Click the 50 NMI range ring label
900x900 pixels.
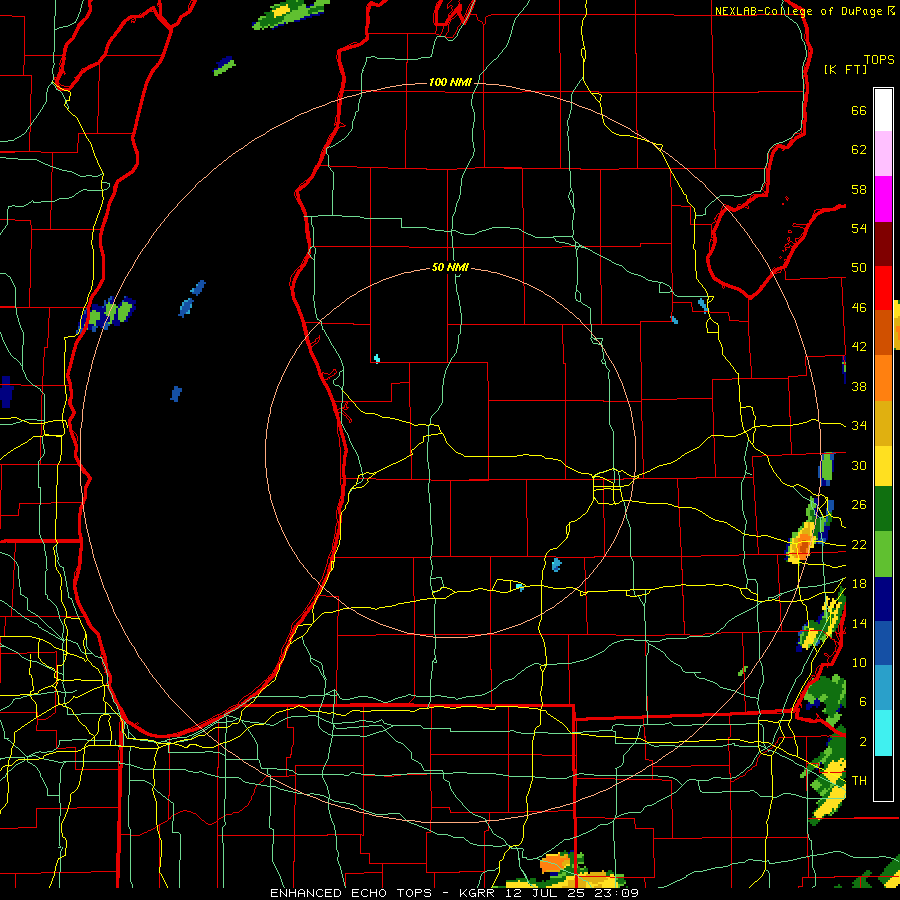click(450, 267)
